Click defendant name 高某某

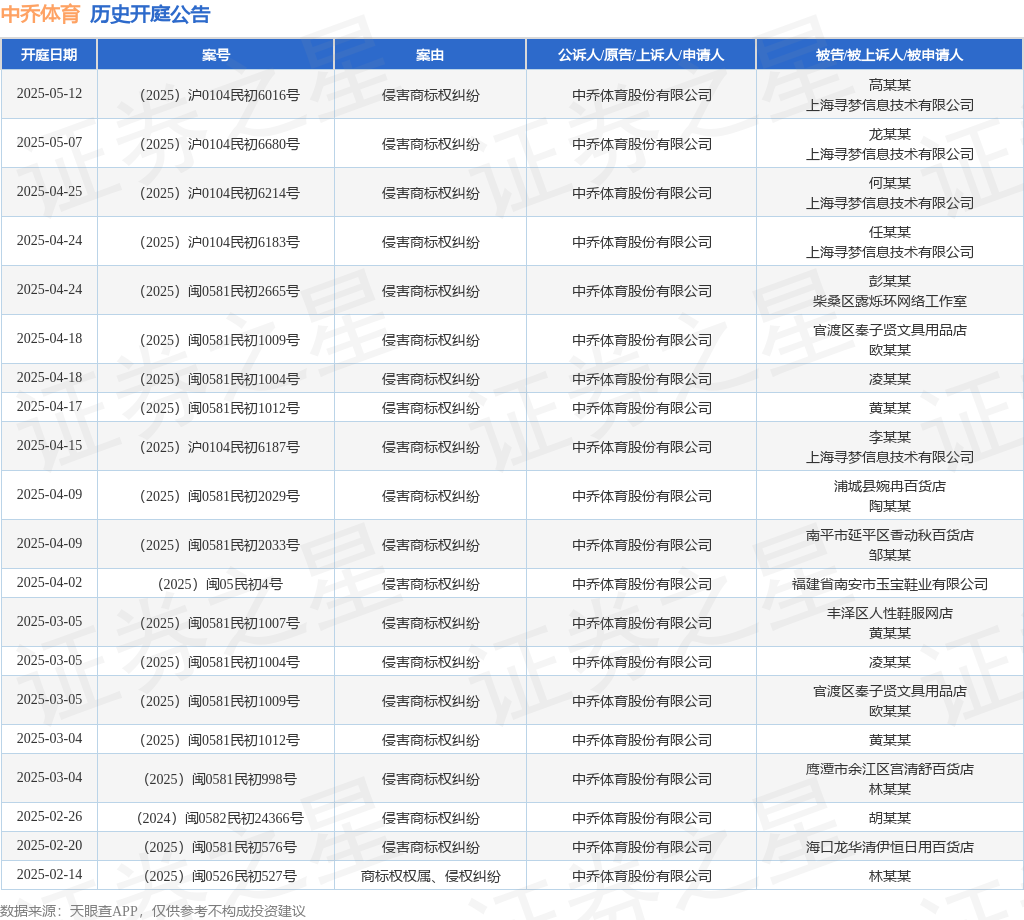point(889,85)
